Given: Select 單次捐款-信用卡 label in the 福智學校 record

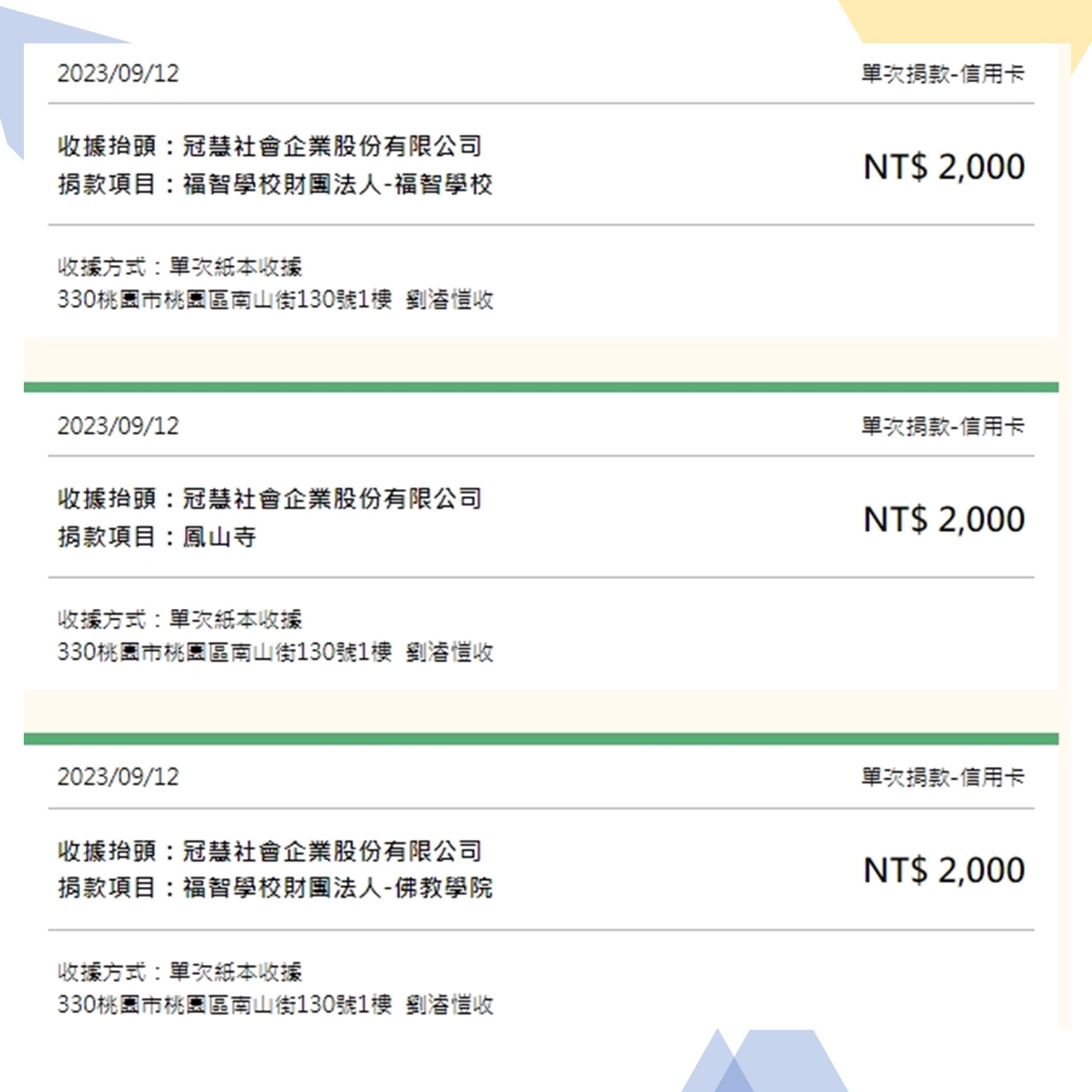Looking at the screenshot, I should pyautogui.click(x=942, y=74).
